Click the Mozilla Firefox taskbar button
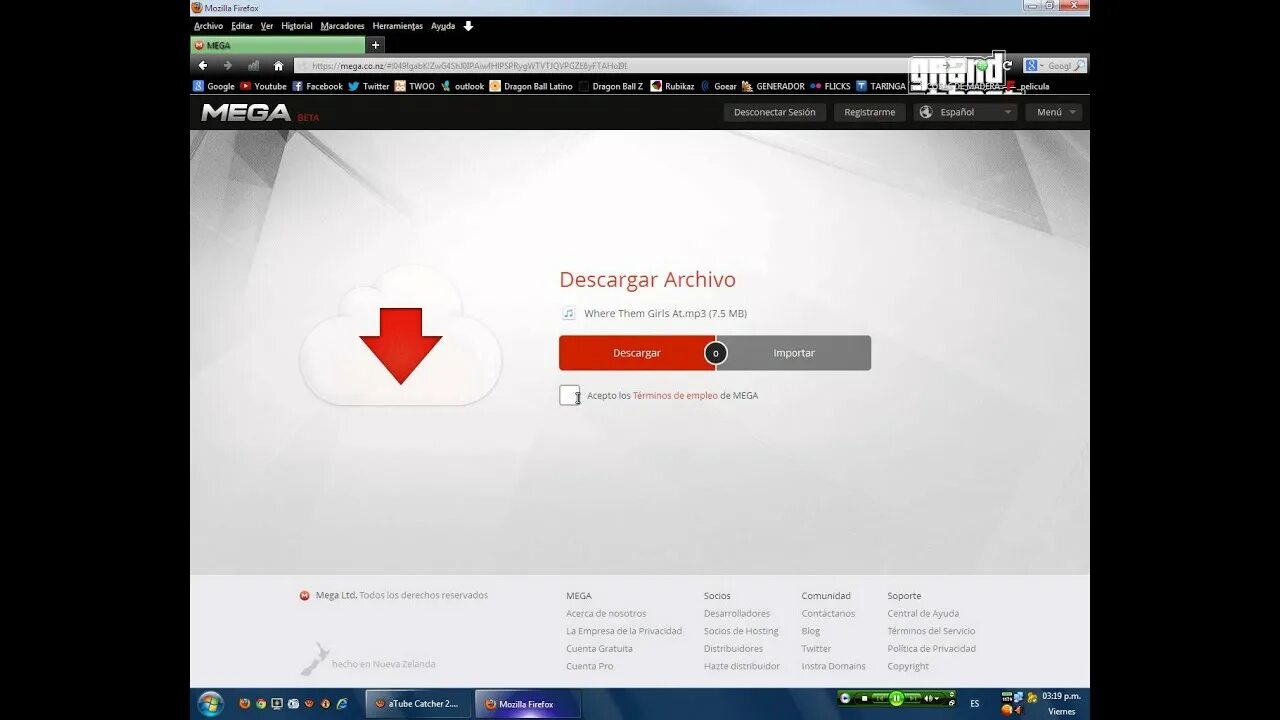This screenshot has height=720, width=1280. click(x=526, y=704)
